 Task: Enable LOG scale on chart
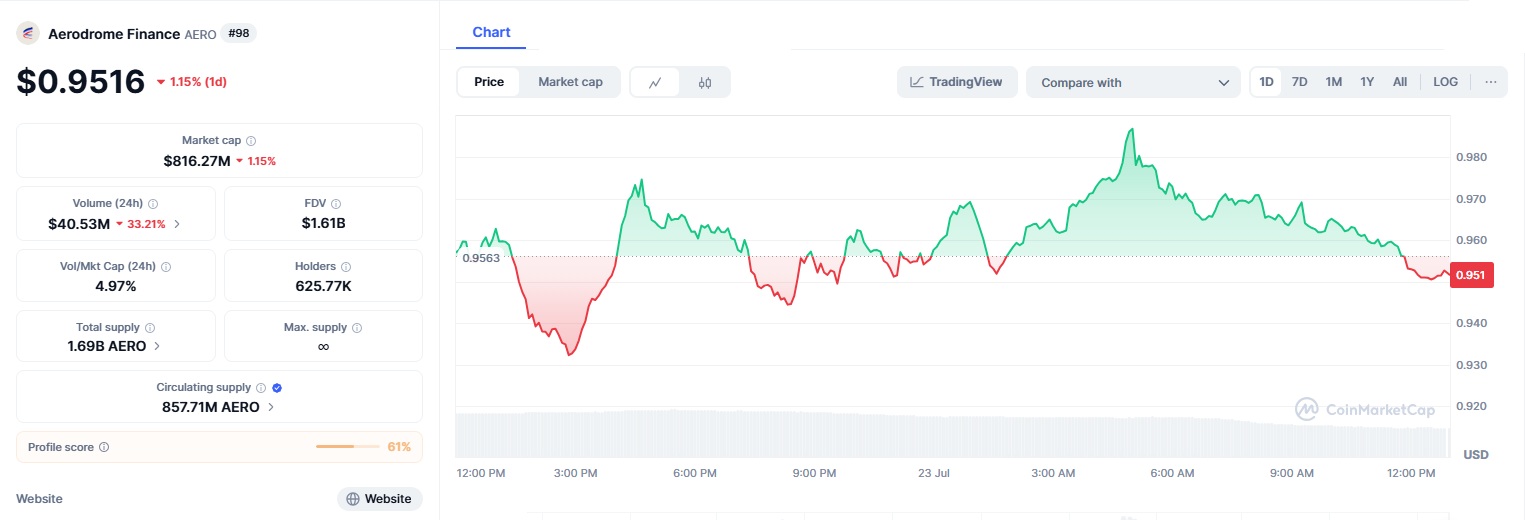pyautogui.click(x=1445, y=82)
